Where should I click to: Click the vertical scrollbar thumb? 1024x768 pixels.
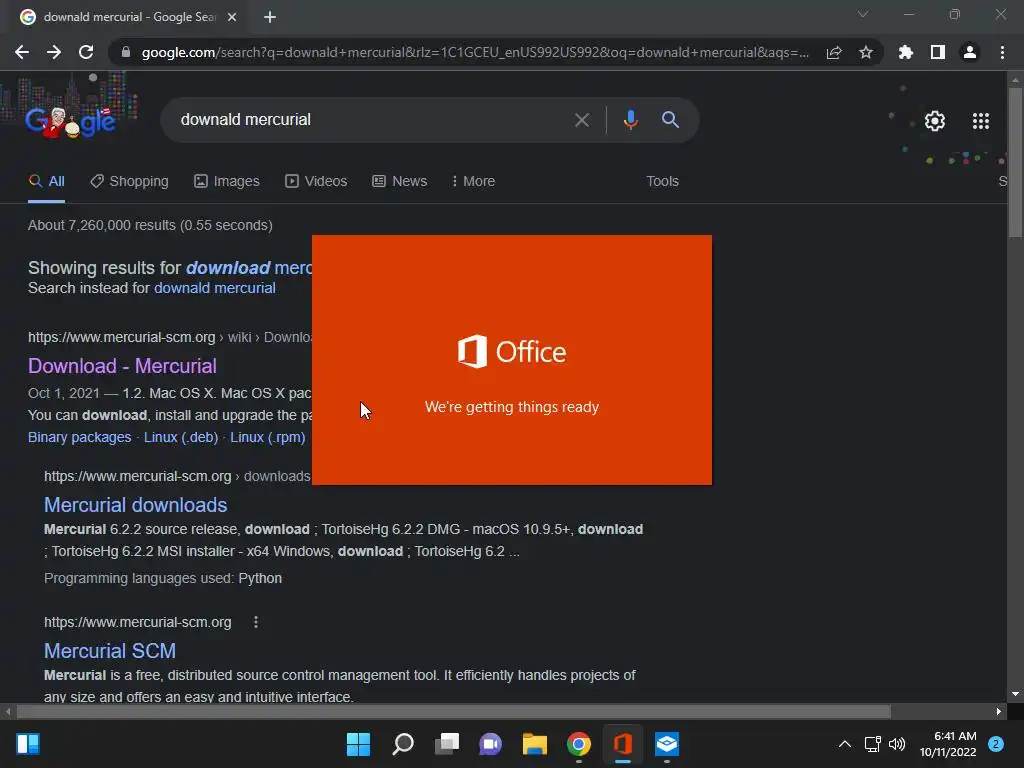click(1015, 162)
